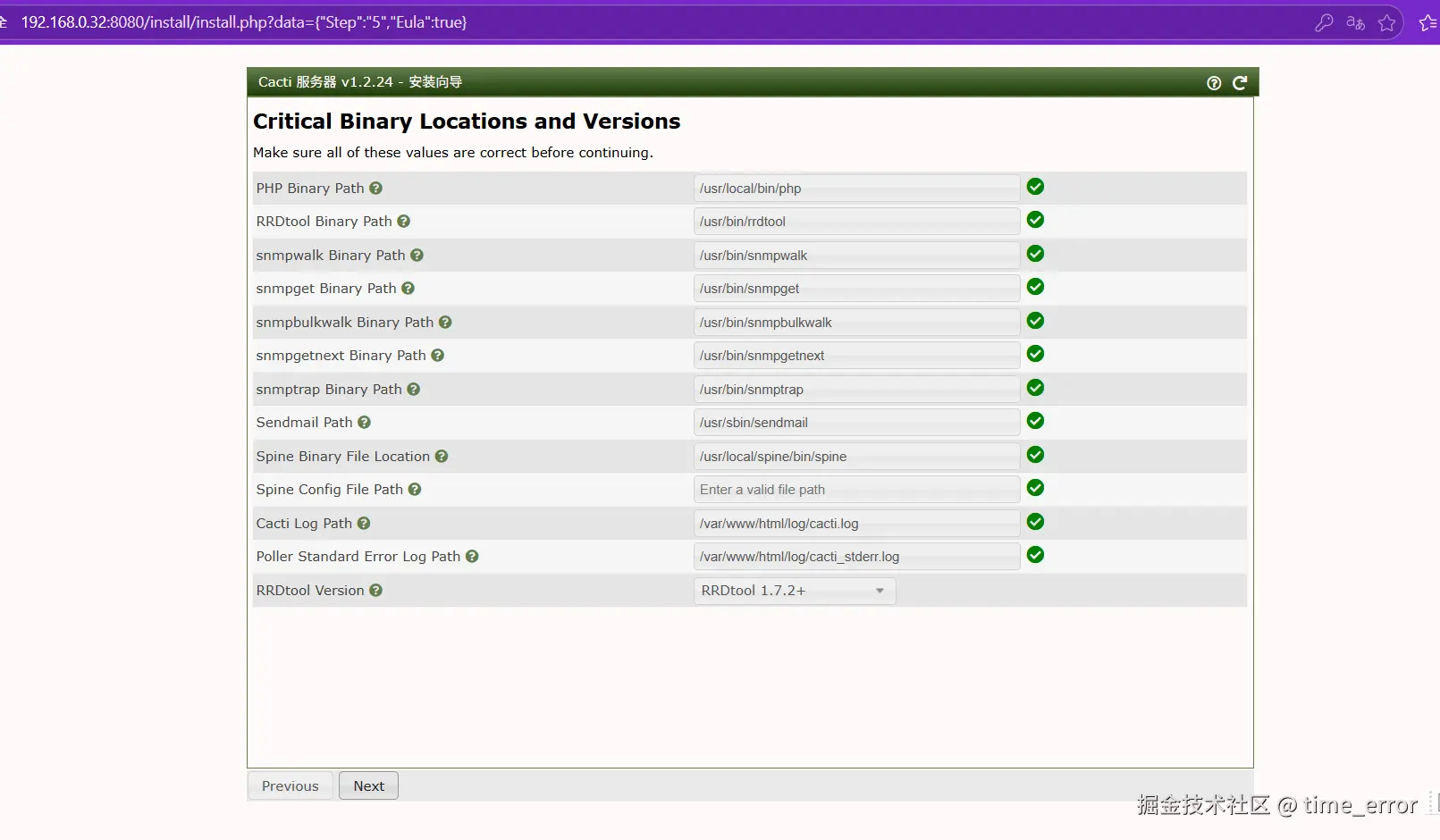This screenshot has width=1440, height=840.
Task: Show help for snmpgetnext Binary Path
Action: pyautogui.click(x=437, y=356)
